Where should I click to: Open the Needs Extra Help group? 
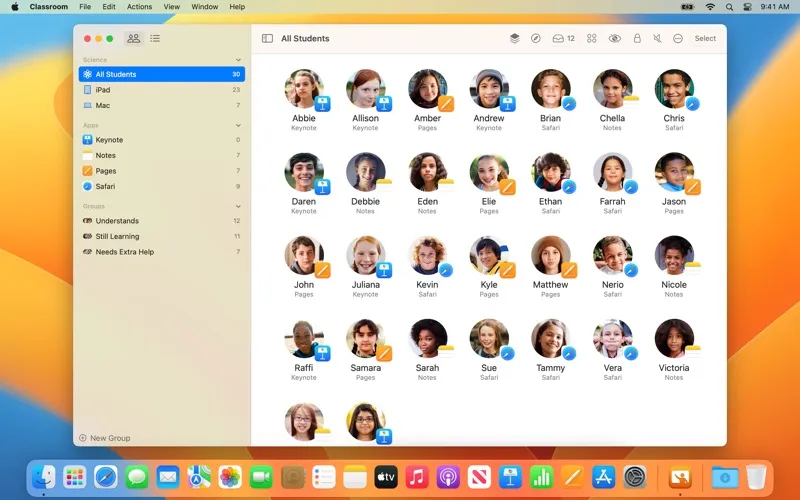click(x=162, y=252)
